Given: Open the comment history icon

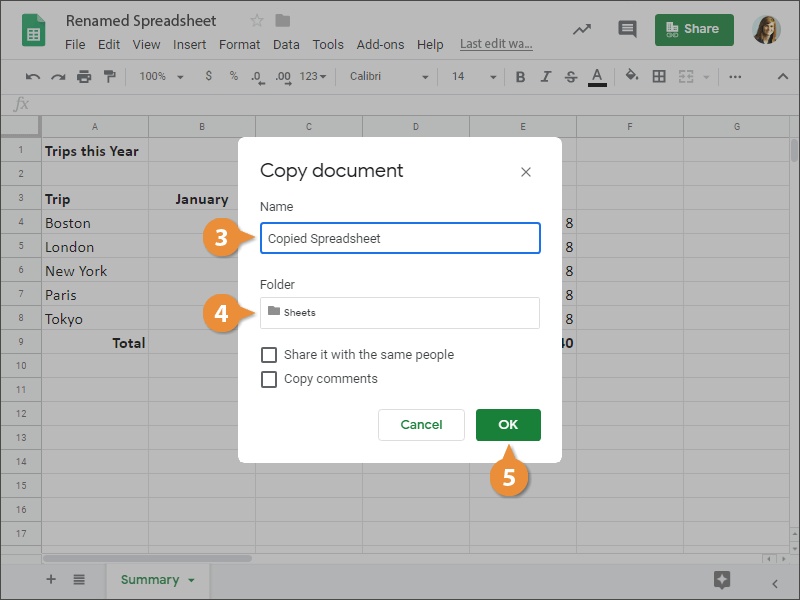Looking at the screenshot, I should (627, 29).
